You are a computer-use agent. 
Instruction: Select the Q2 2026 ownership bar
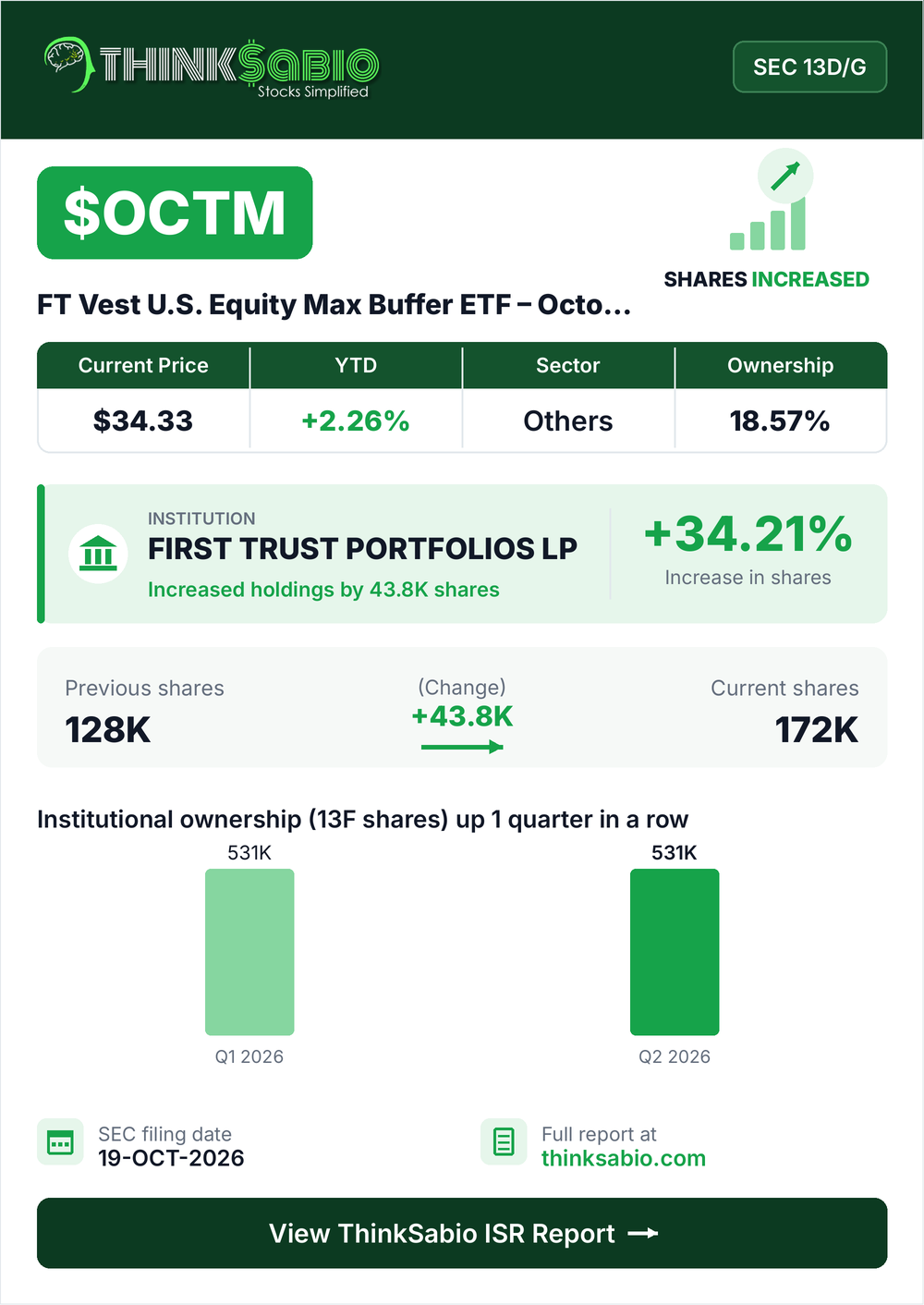675,952
